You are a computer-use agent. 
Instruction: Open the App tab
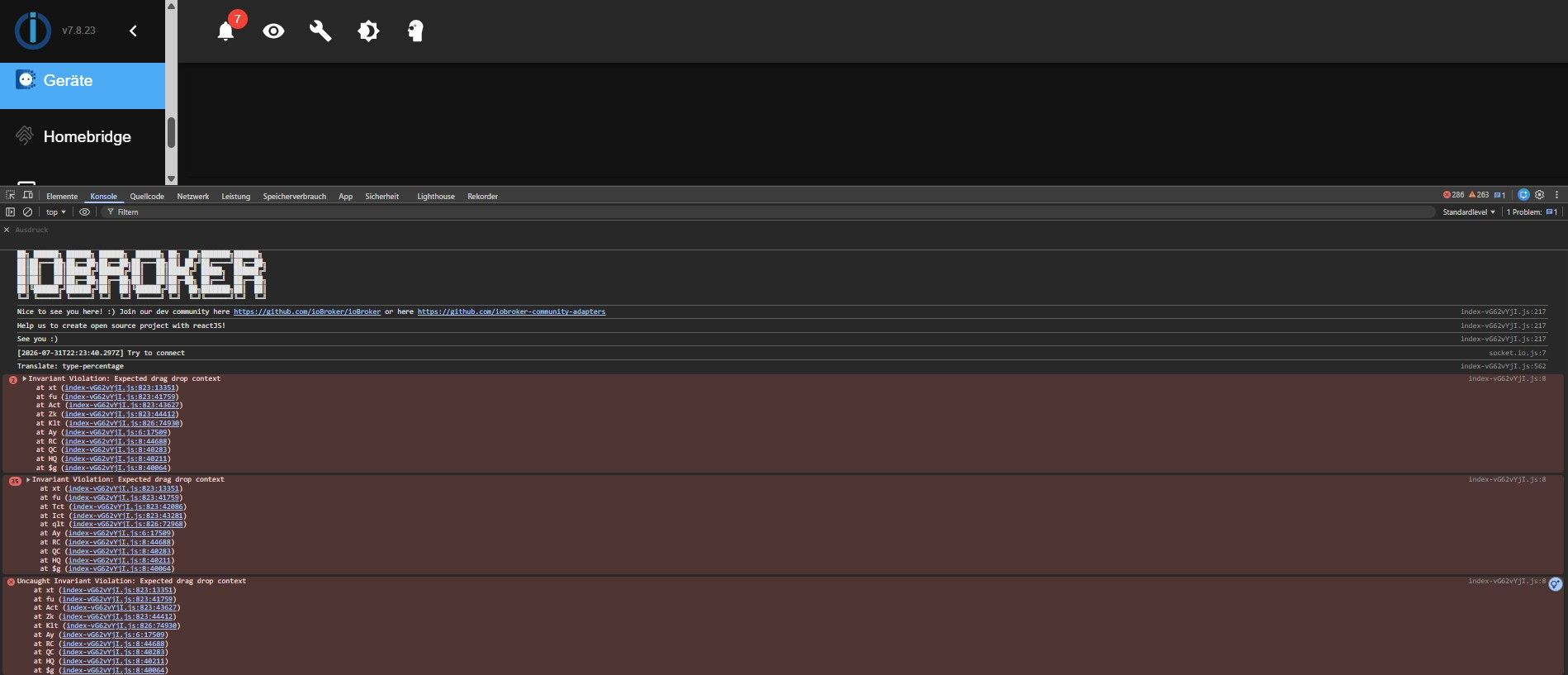(x=346, y=197)
